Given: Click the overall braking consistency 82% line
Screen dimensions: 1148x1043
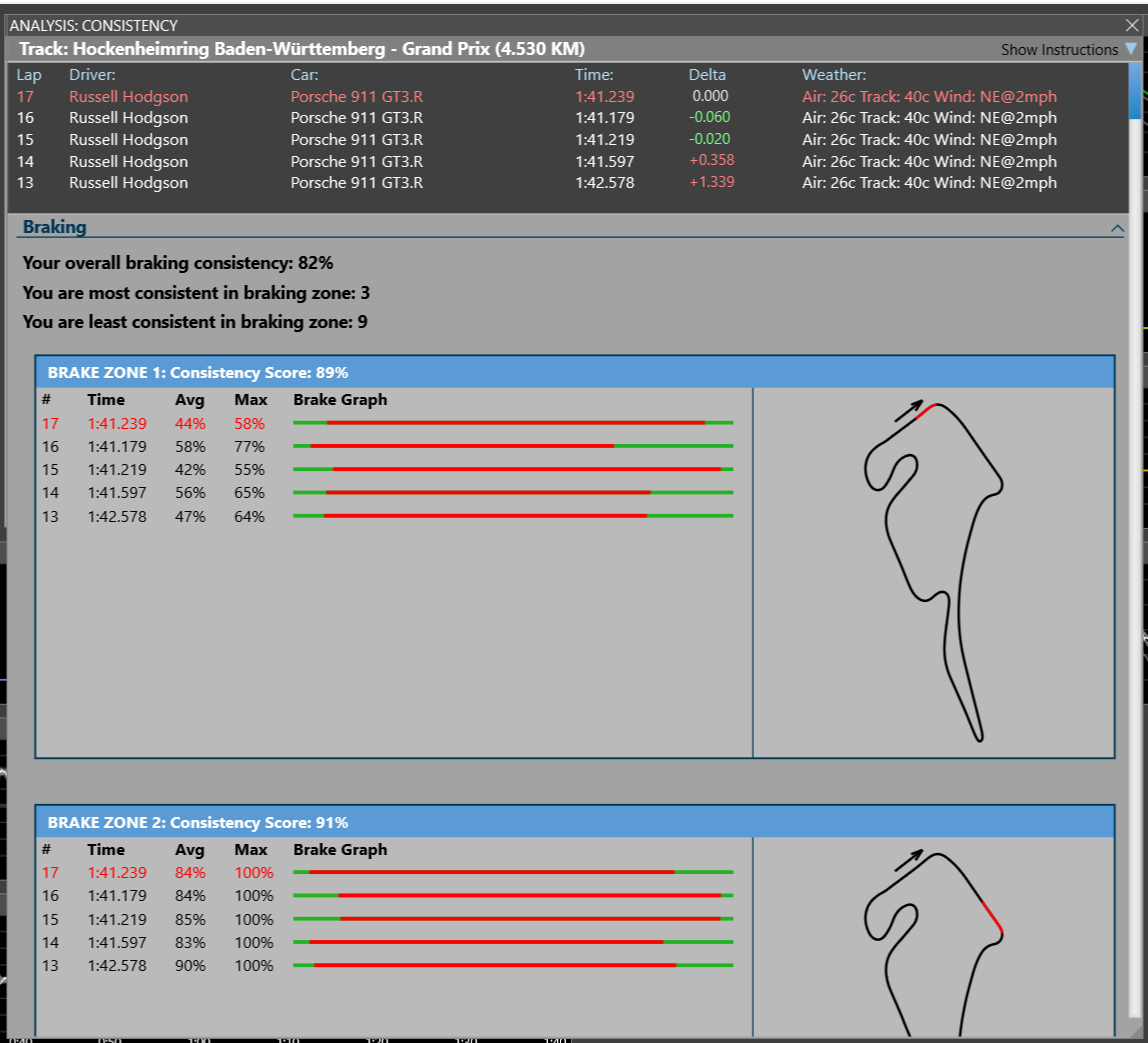Looking at the screenshot, I should point(178,263).
